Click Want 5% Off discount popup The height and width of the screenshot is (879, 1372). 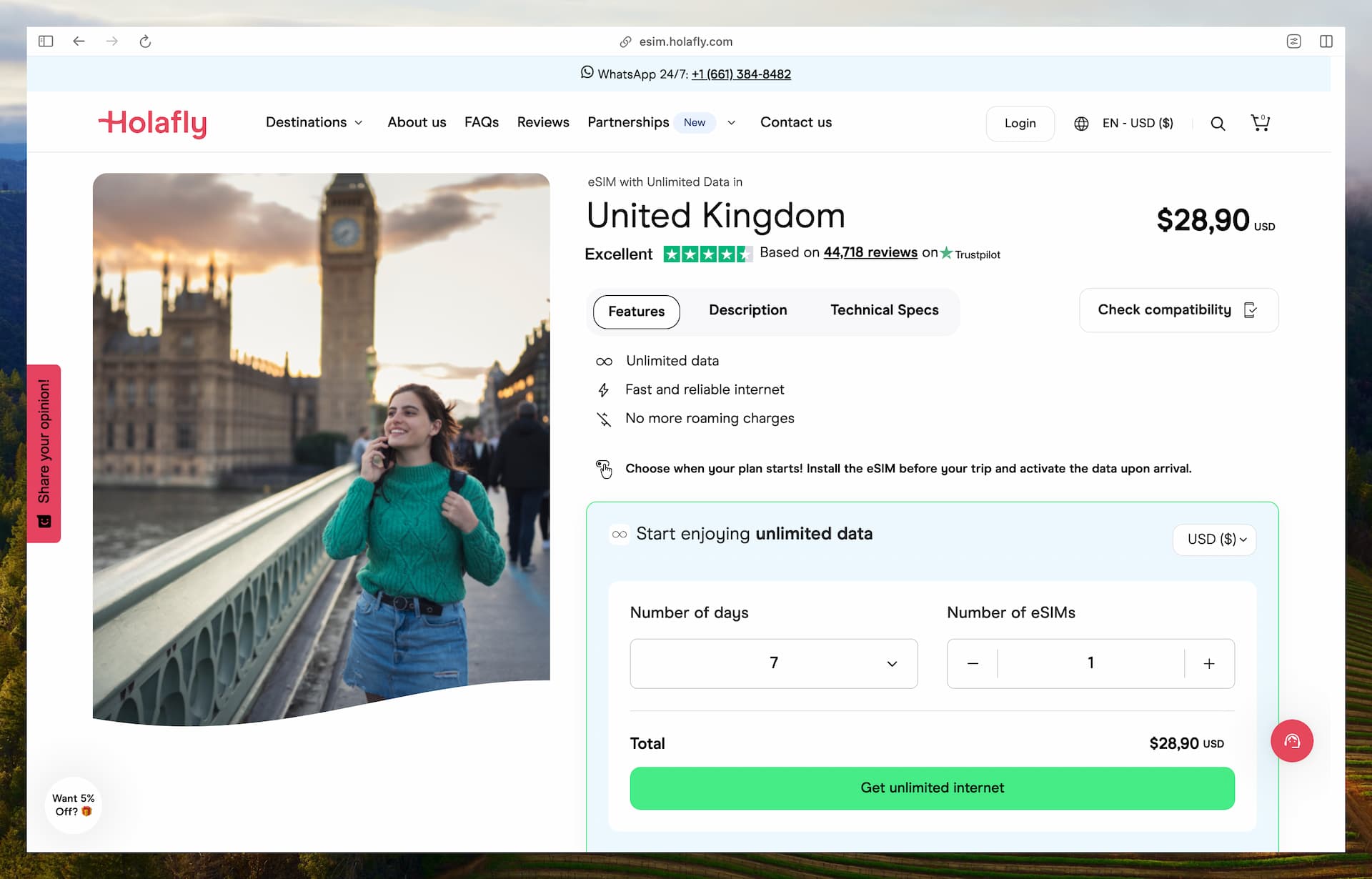pos(73,804)
